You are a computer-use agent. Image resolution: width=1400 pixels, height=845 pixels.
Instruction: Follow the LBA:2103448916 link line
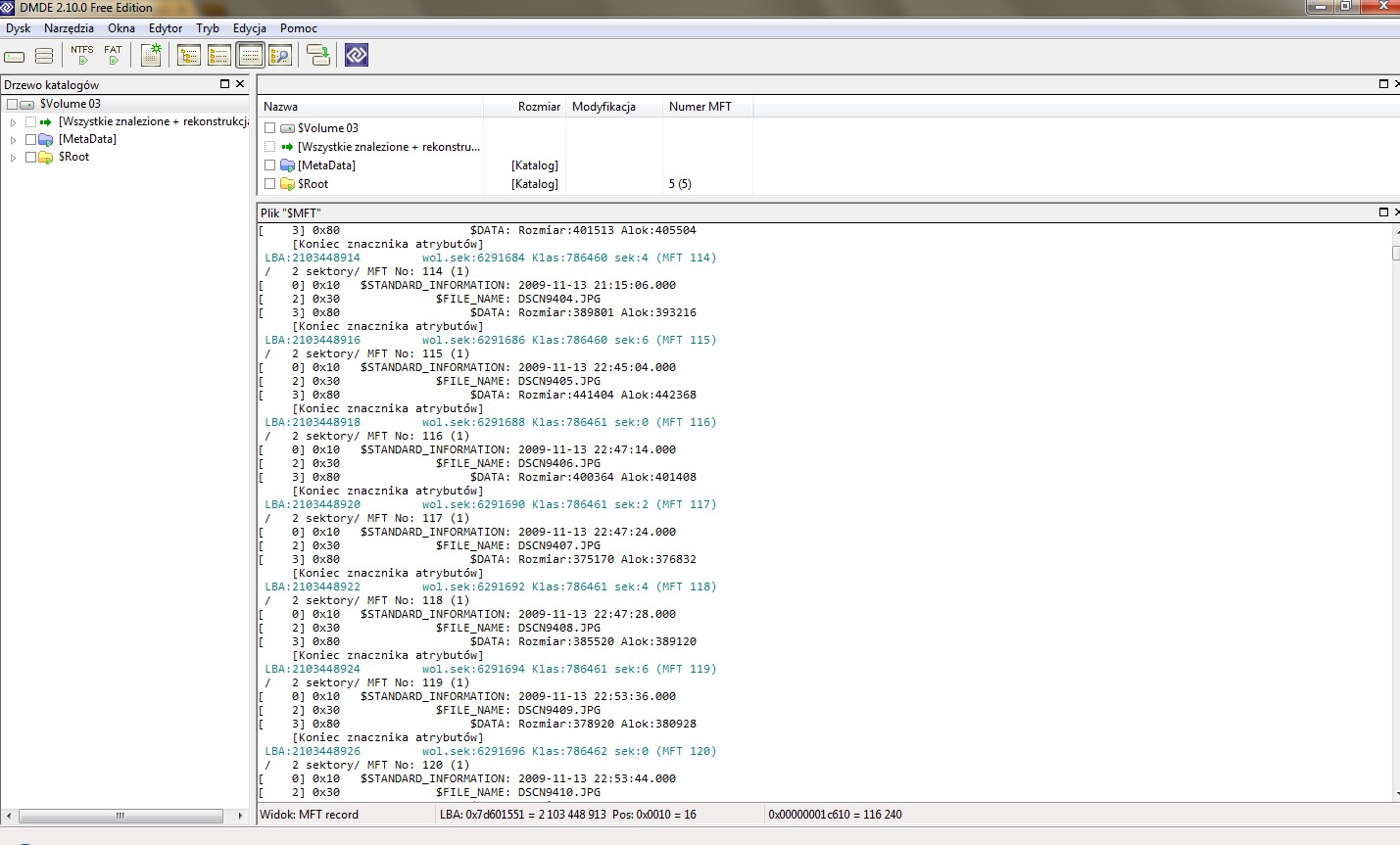491,340
